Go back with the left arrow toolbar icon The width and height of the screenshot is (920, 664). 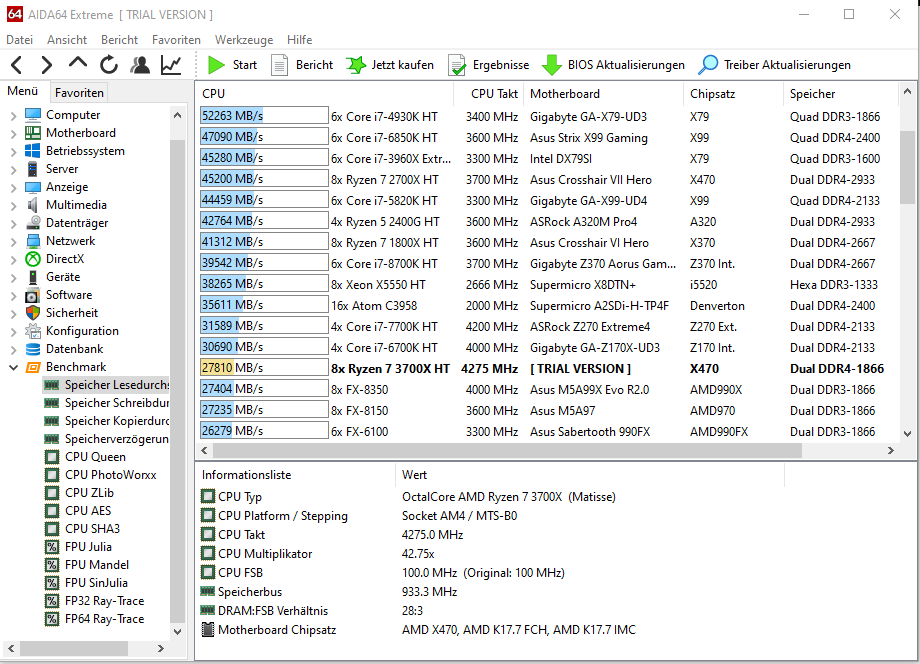16,65
